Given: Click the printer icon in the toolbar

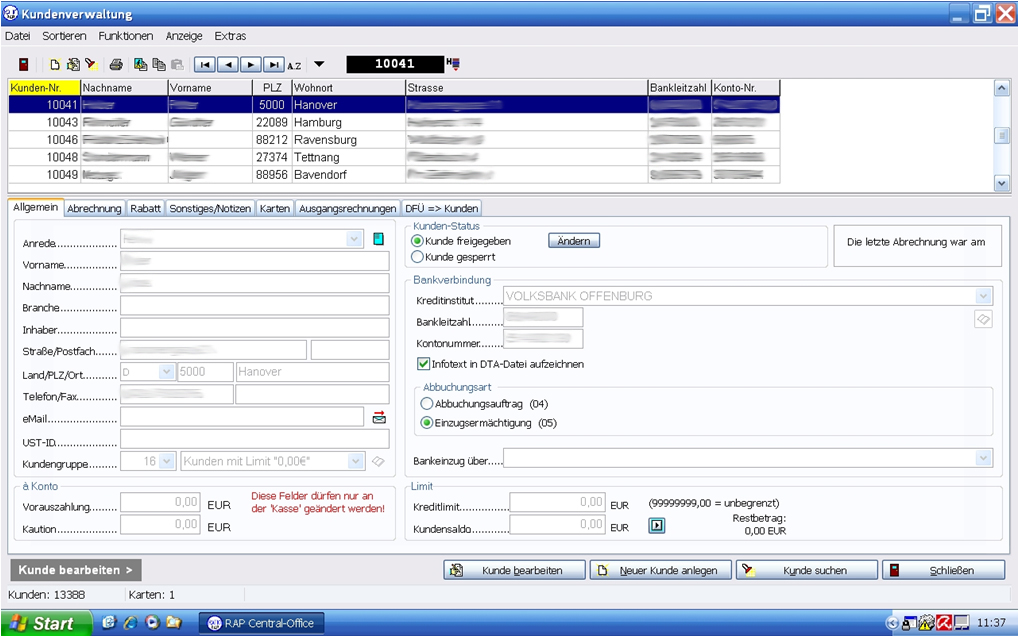Looking at the screenshot, I should pos(116,64).
